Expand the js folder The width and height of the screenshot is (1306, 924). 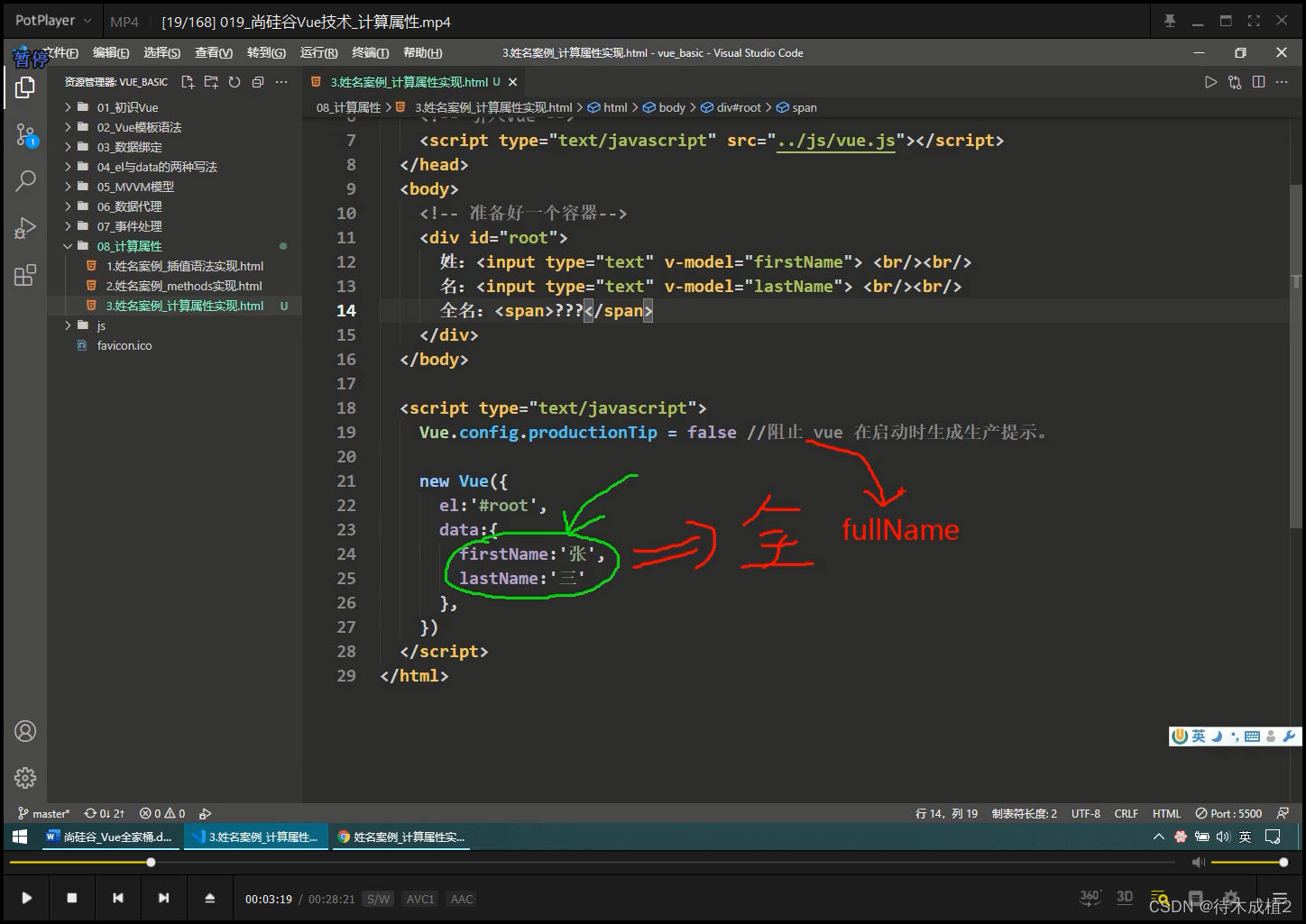(x=101, y=325)
